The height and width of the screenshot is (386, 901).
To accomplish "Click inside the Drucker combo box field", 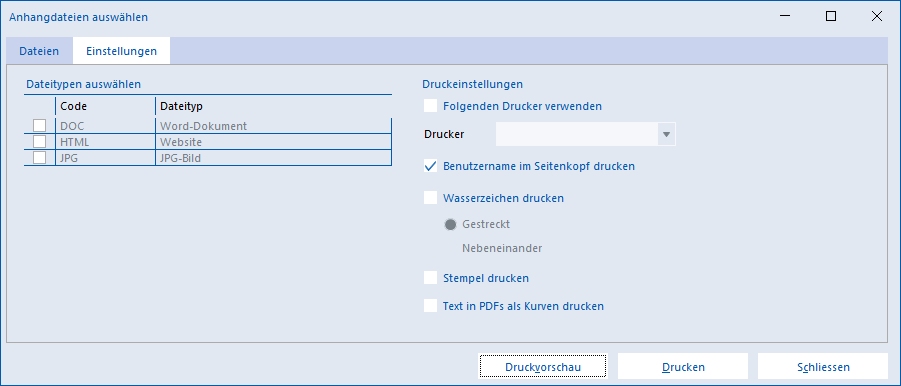I will 577,134.
